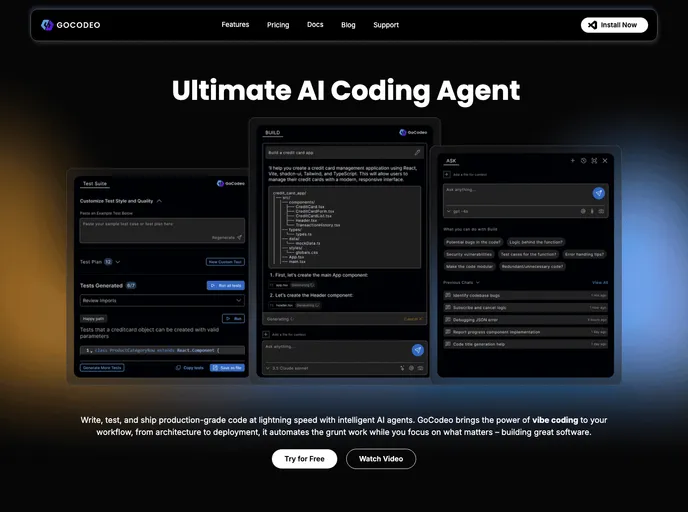Open the Support page
The image size is (688, 512).
pos(386,25)
